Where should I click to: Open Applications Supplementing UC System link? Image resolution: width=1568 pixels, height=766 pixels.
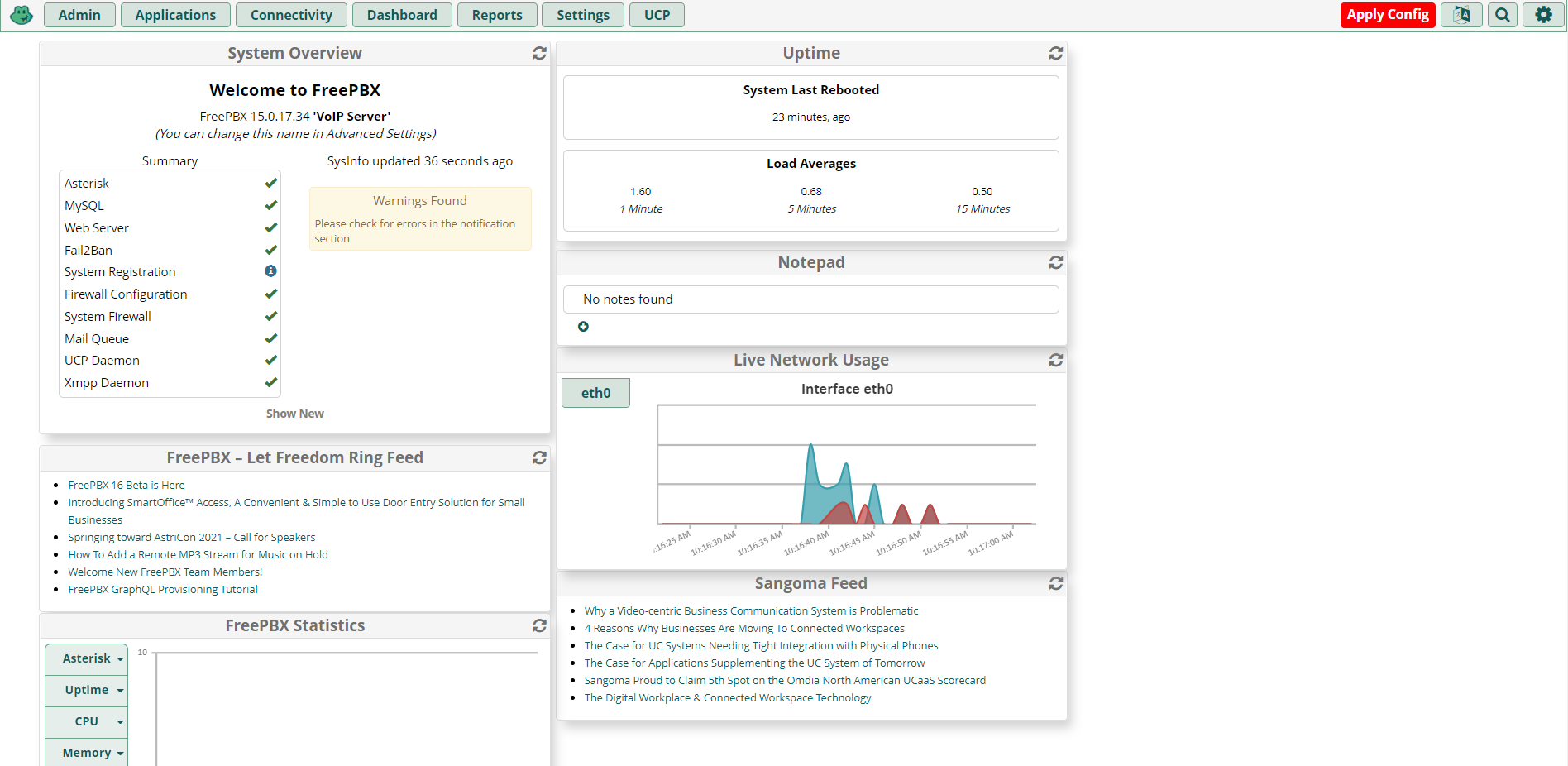tap(754, 663)
